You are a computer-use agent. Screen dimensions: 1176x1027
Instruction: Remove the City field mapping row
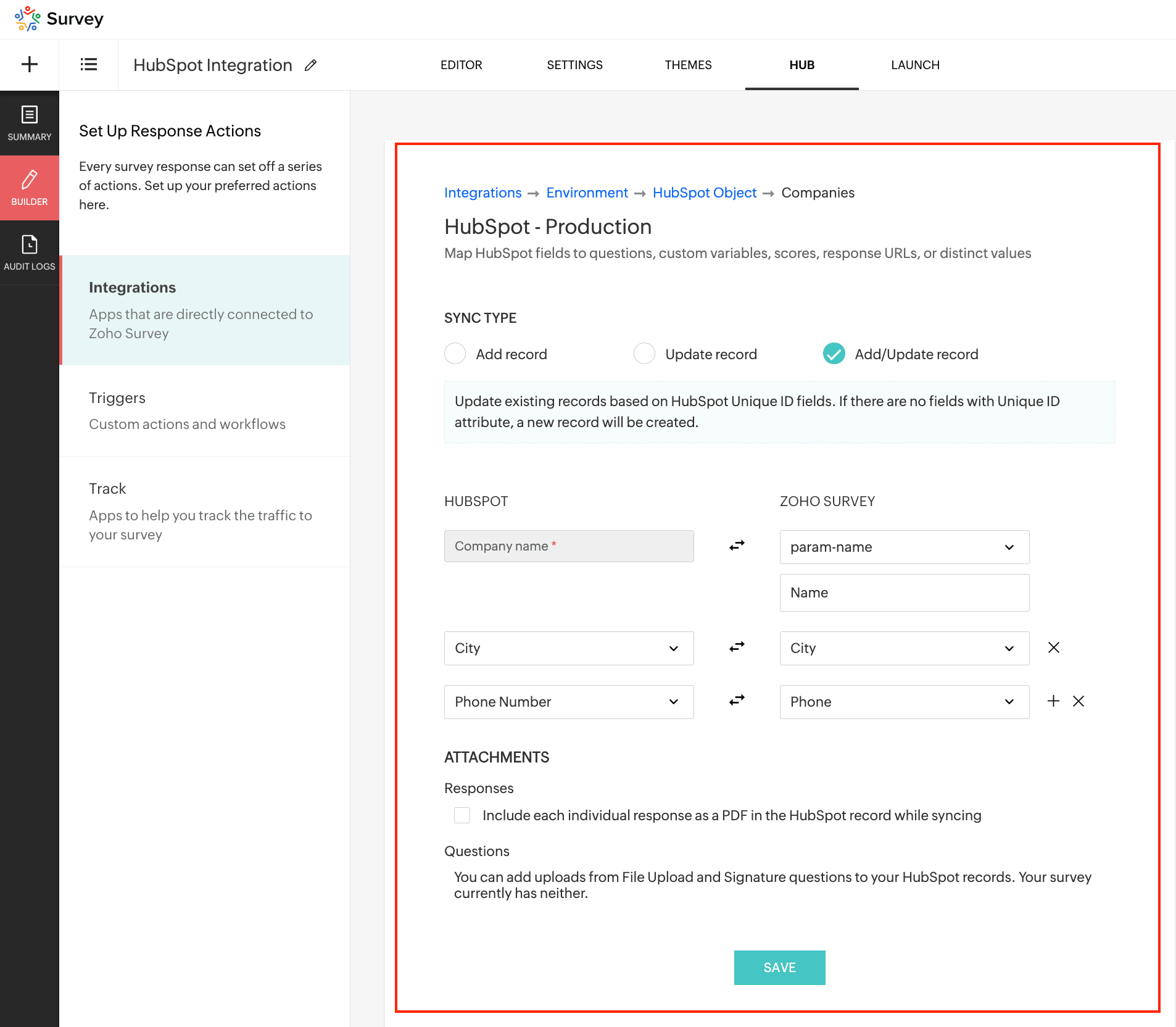(x=1054, y=647)
